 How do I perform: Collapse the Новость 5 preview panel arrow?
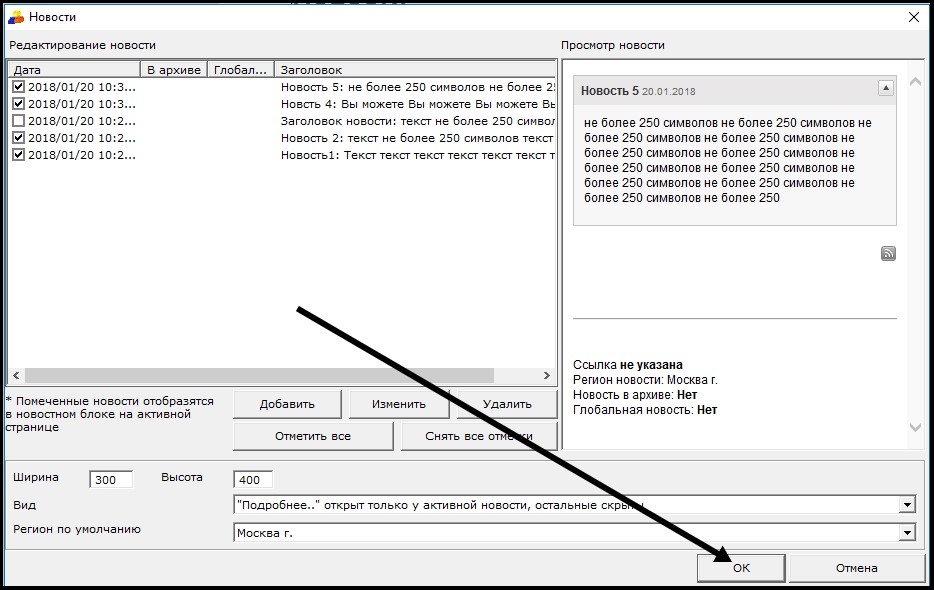[x=885, y=89]
